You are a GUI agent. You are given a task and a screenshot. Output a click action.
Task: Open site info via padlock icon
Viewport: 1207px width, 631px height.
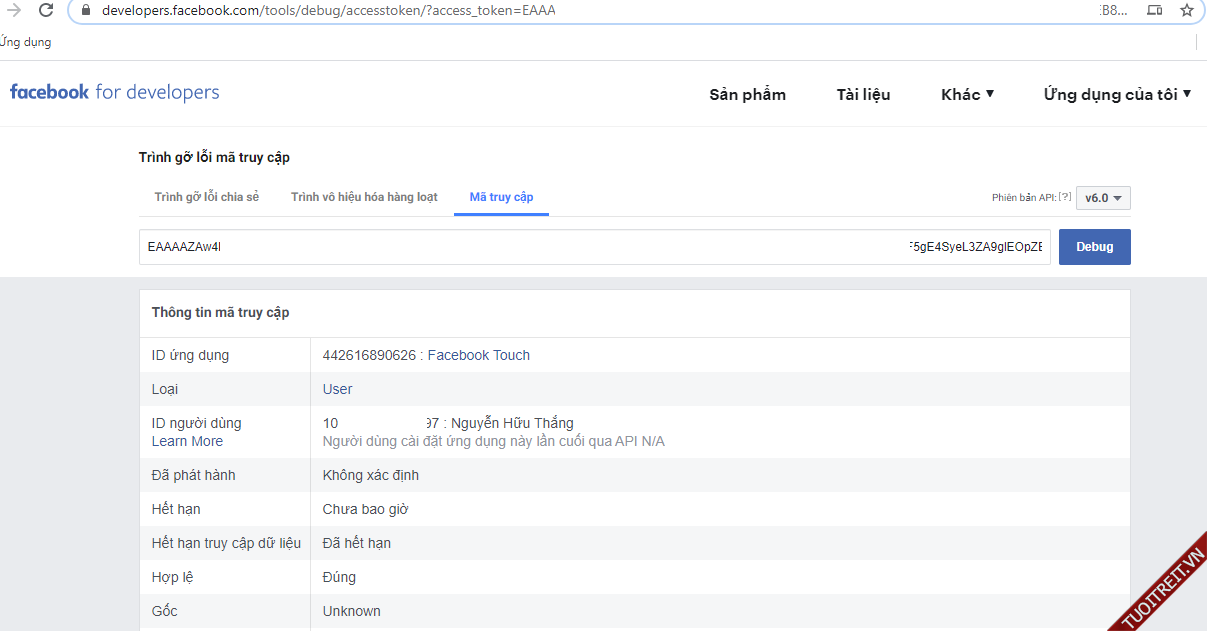point(85,11)
